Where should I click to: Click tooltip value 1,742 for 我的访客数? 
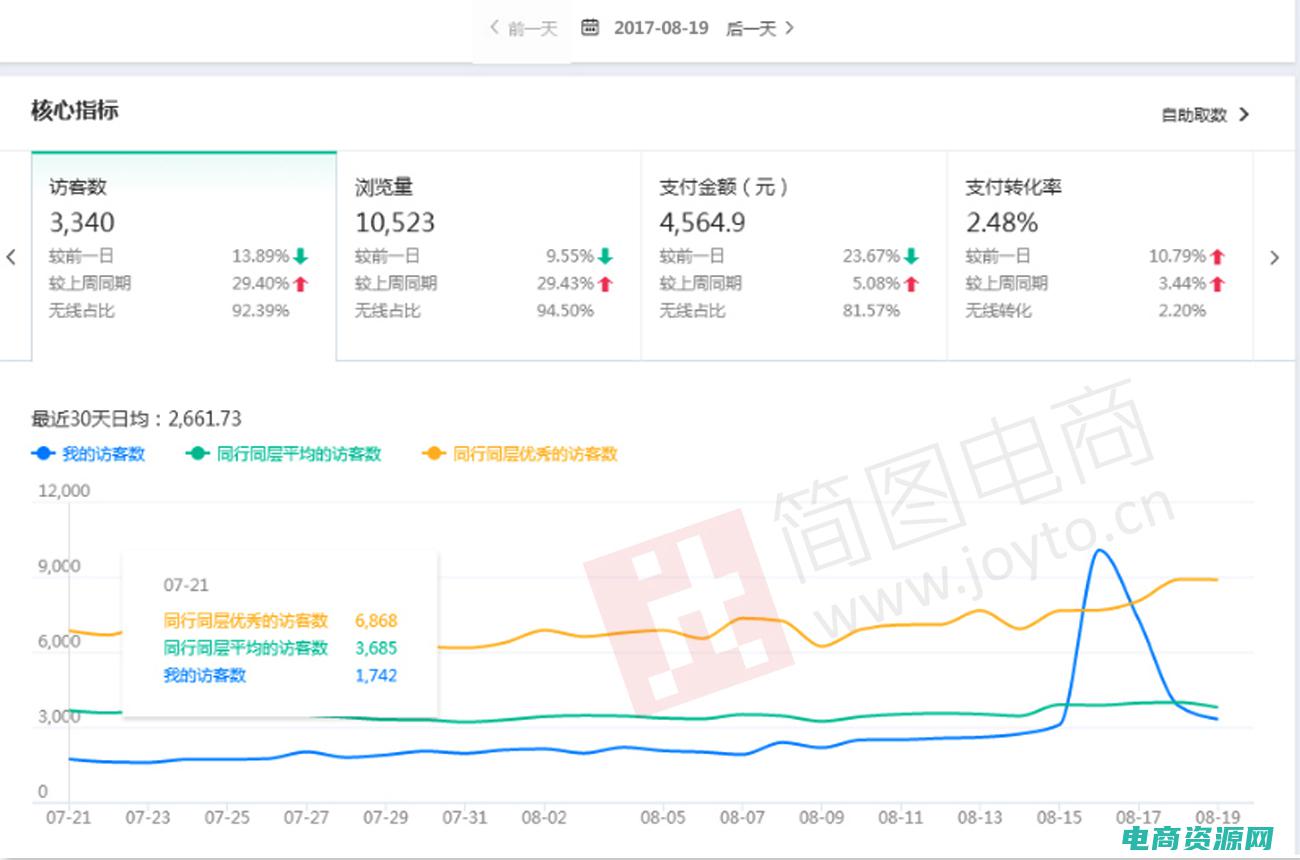coord(376,675)
